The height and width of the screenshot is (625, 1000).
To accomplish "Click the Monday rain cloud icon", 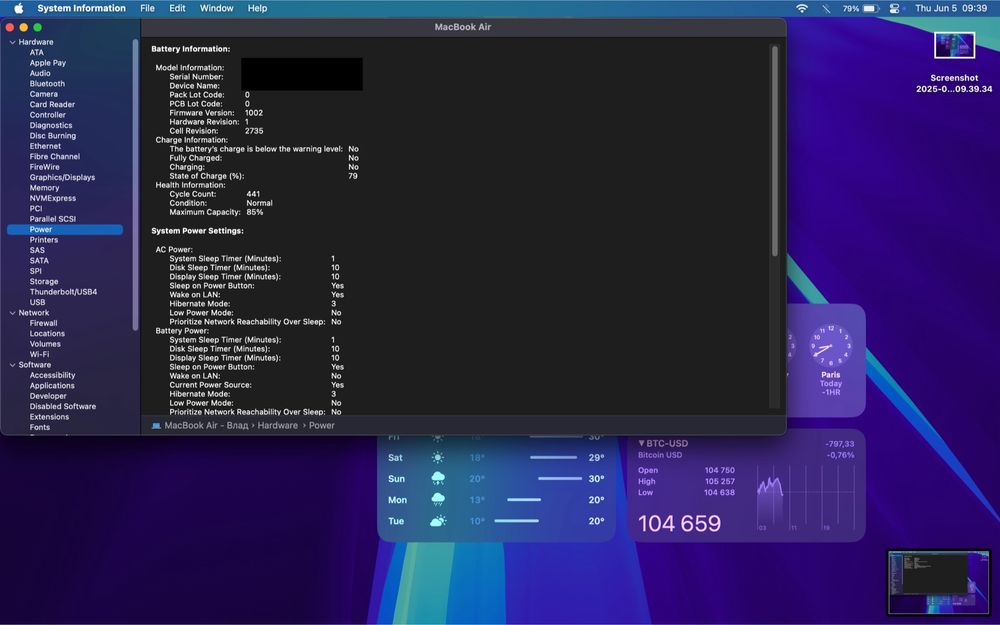I will (x=438, y=499).
